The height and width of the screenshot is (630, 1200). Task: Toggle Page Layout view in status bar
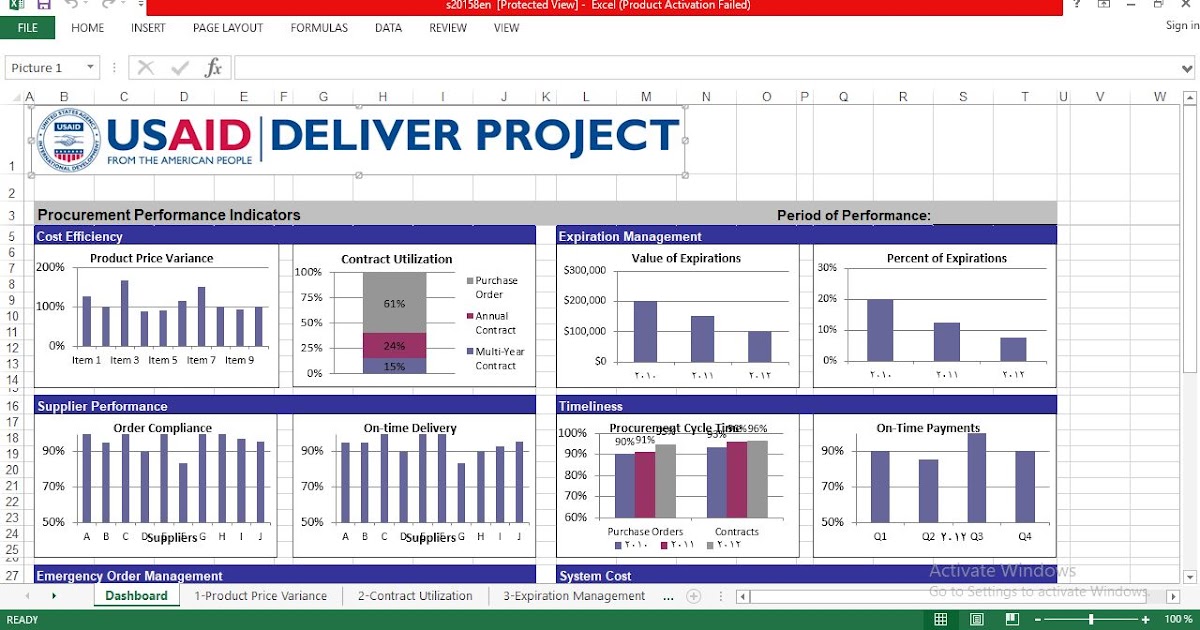coord(976,619)
